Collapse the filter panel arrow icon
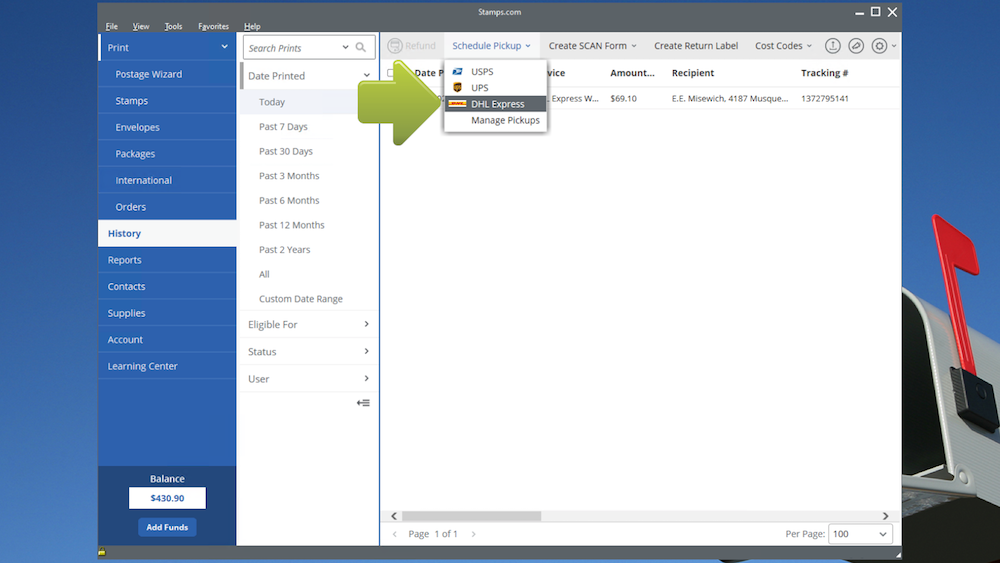 click(x=363, y=403)
